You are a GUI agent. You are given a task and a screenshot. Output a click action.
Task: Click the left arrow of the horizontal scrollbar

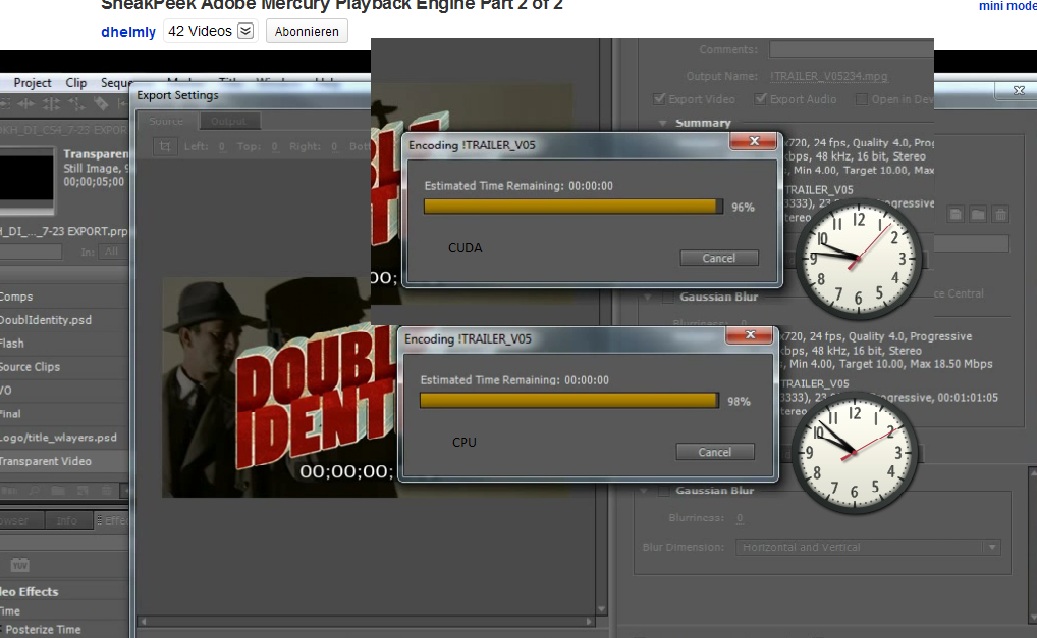pyautogui.click(x=144, y=621)
